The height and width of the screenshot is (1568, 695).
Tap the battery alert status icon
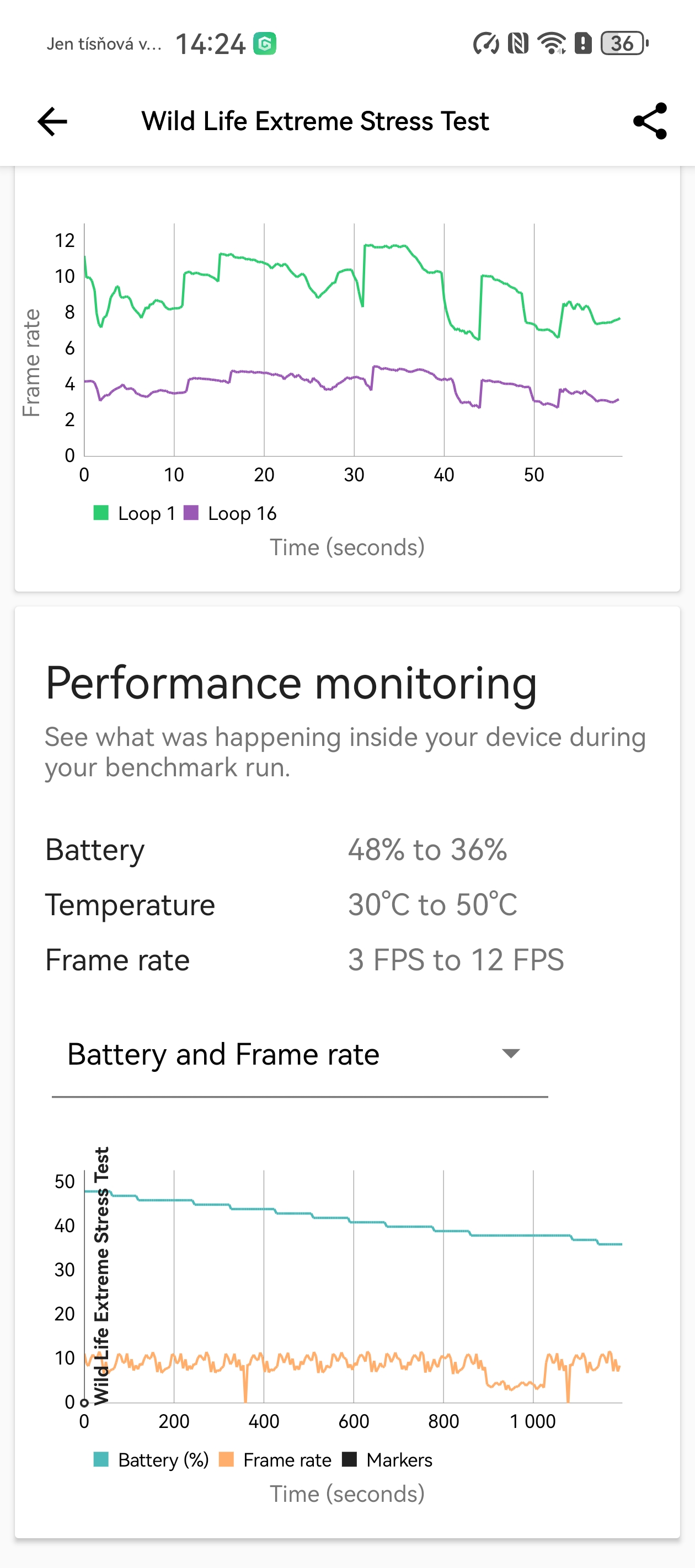click(583, 43)
